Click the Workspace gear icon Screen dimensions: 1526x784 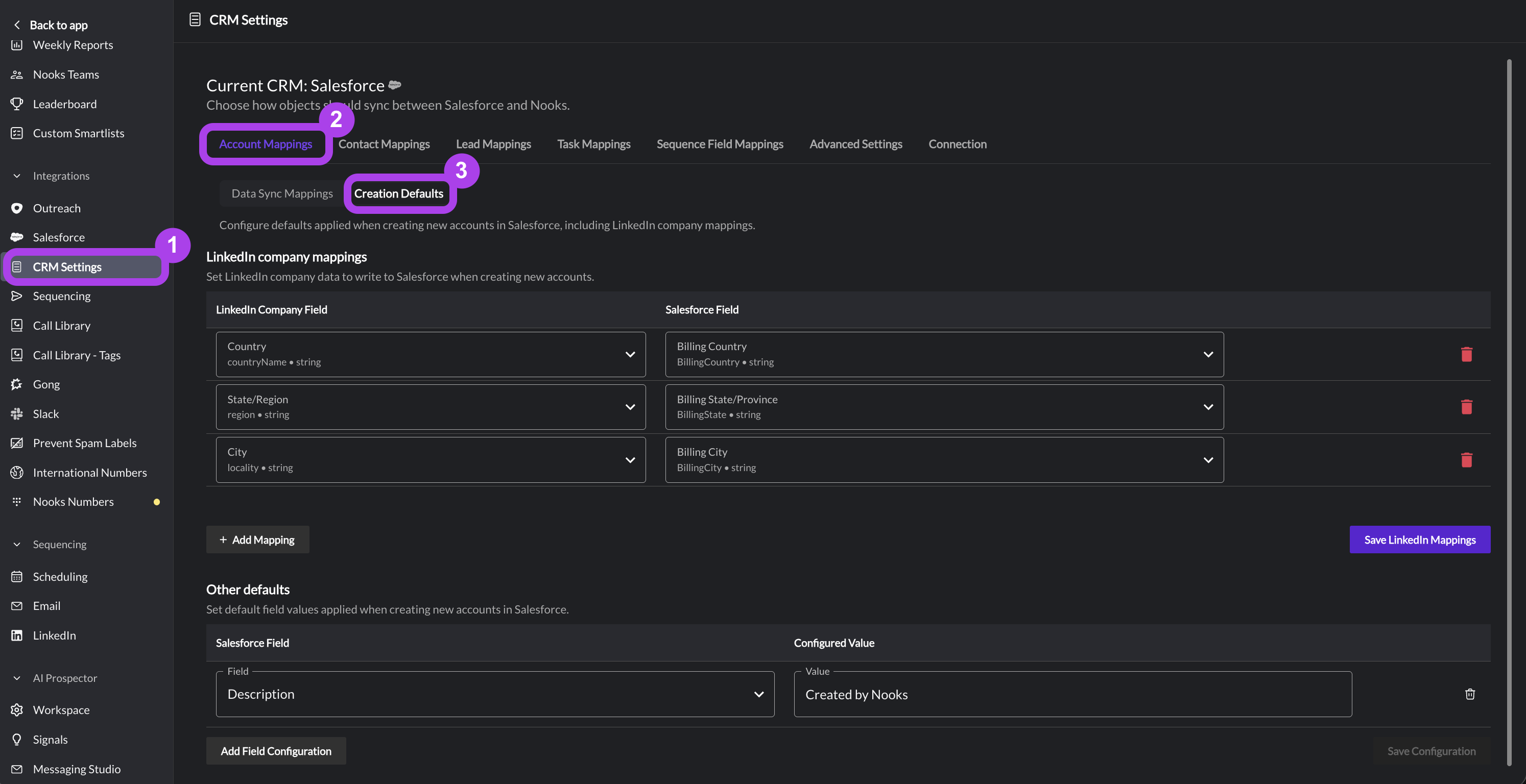click(x=16, y=710)
